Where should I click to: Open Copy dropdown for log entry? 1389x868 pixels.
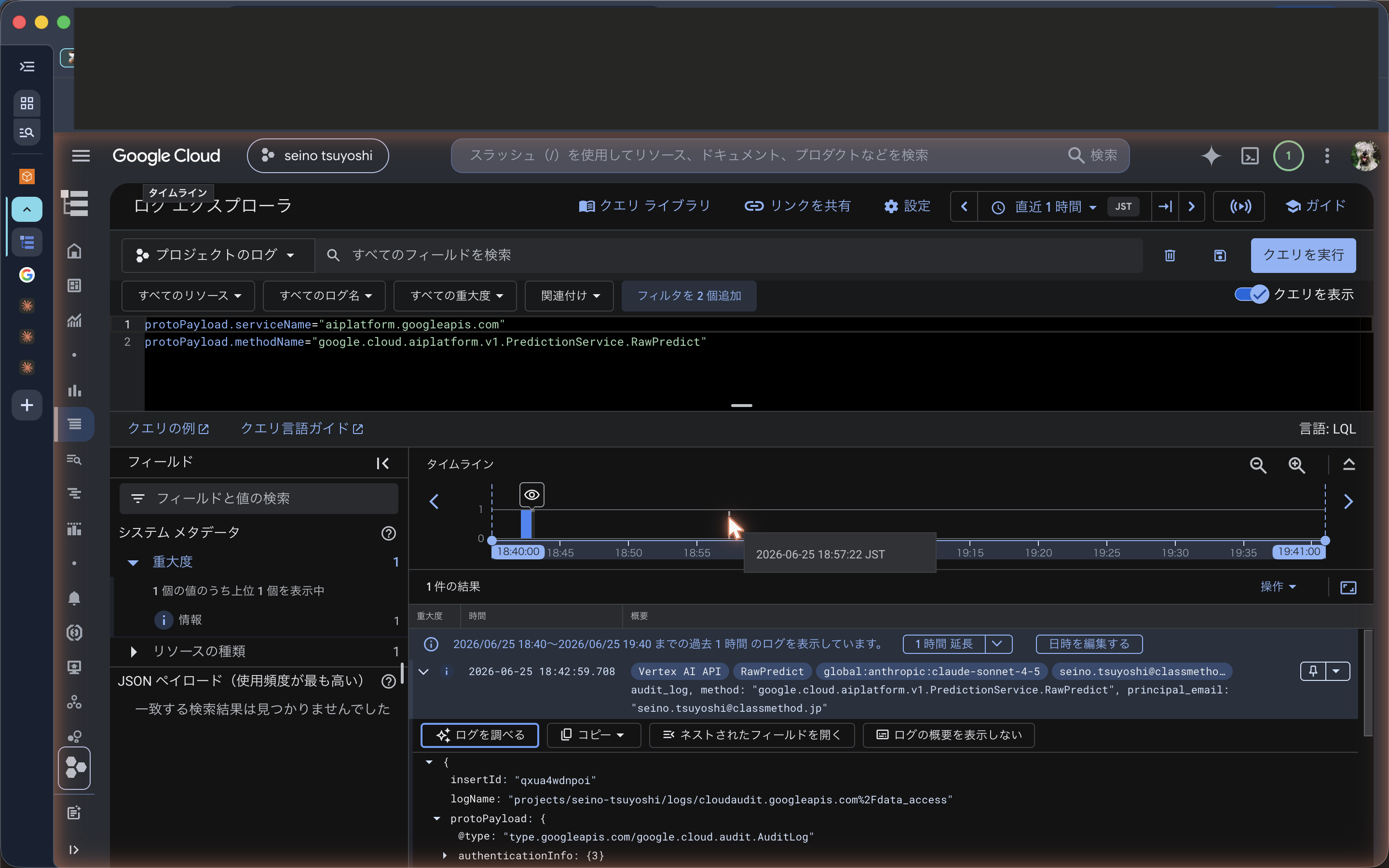(594, 735)
